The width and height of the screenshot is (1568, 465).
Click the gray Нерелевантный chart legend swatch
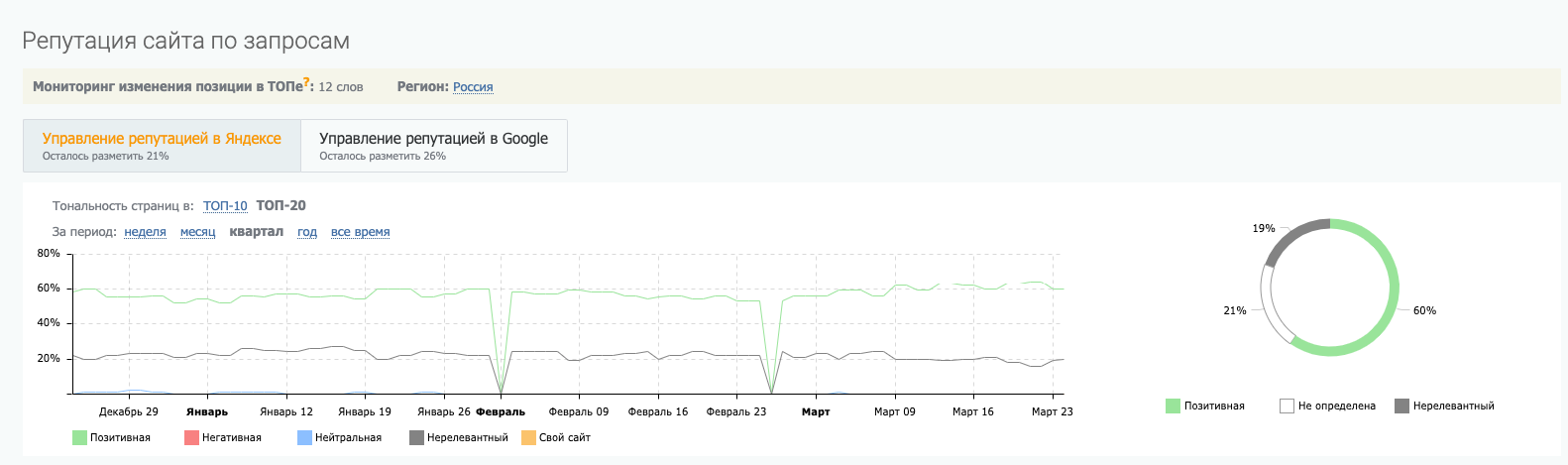coord(417,437)
